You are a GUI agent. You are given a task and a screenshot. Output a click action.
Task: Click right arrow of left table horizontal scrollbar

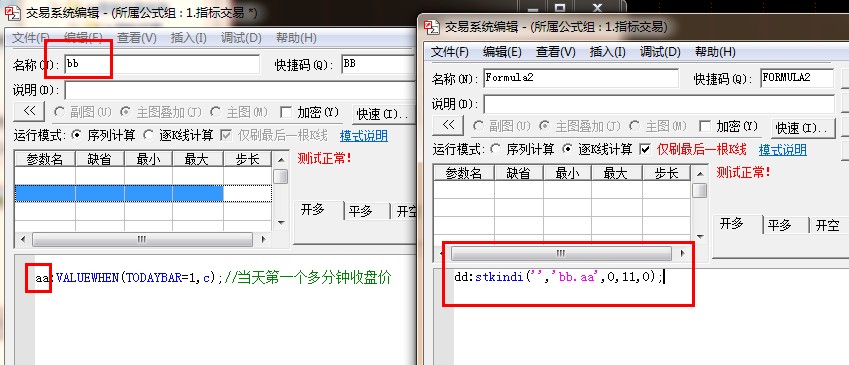pyautogui.click(x=263, y=239)
